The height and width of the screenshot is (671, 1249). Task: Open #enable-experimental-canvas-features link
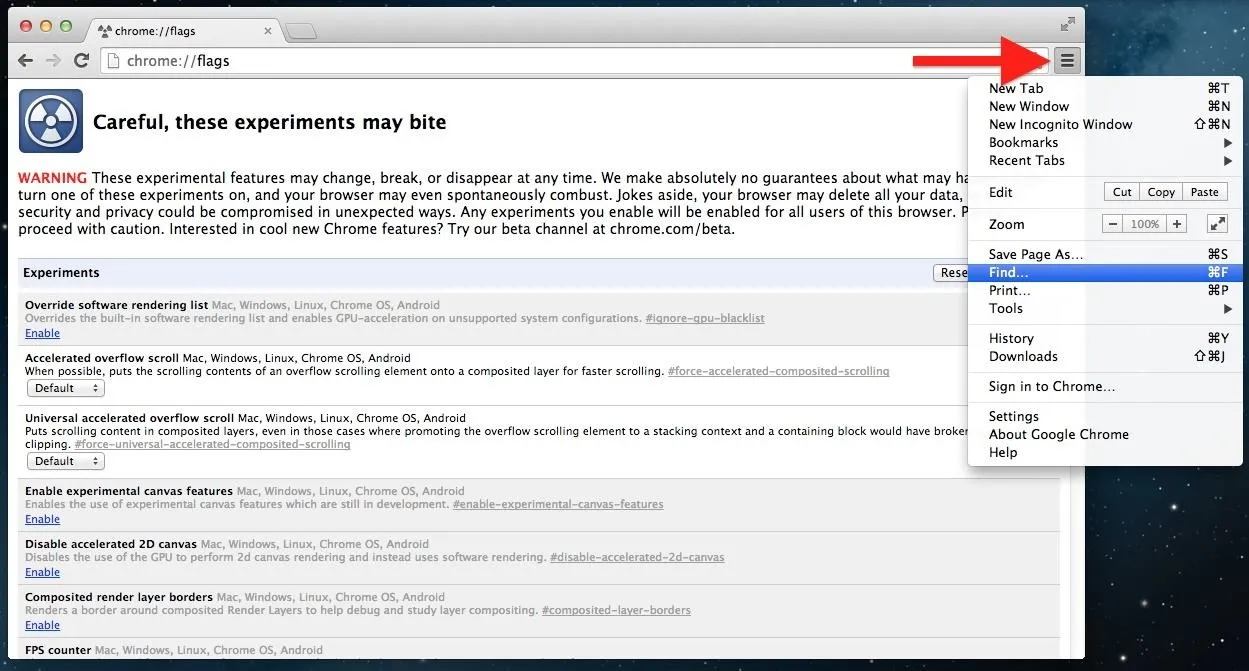pyautogui.click(x=558, y=505)
